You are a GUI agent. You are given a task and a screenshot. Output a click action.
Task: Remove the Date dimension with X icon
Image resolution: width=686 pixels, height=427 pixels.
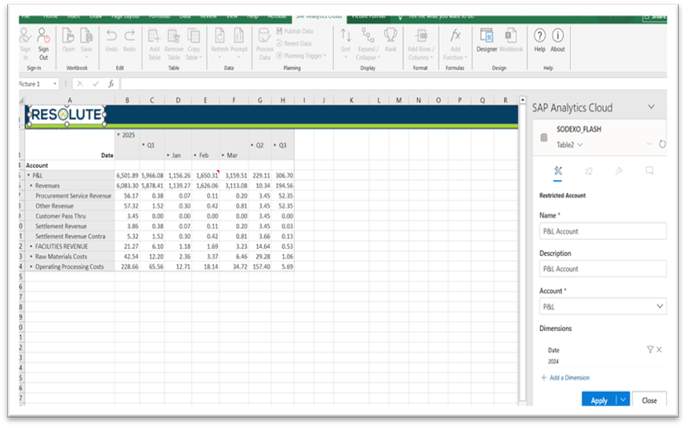(659, 349)
